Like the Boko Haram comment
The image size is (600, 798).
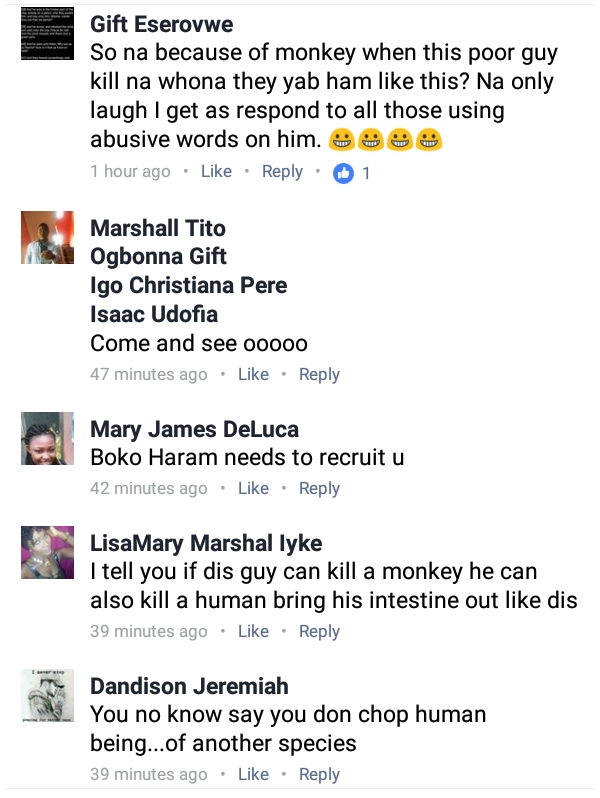pos(253,489)
